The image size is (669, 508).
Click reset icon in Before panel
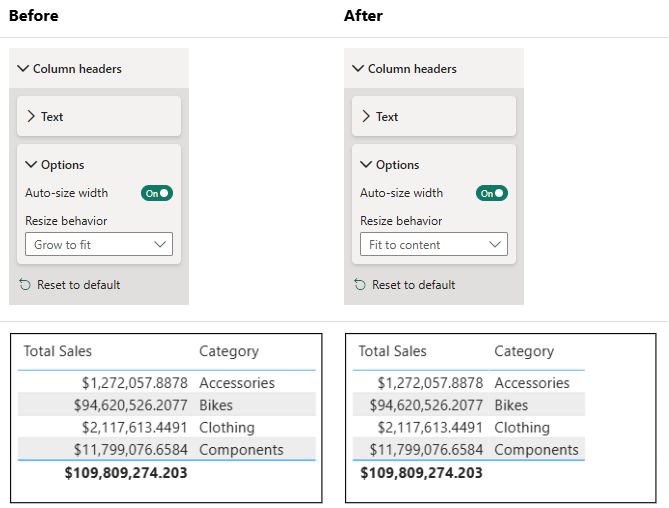tap(25, 285)
